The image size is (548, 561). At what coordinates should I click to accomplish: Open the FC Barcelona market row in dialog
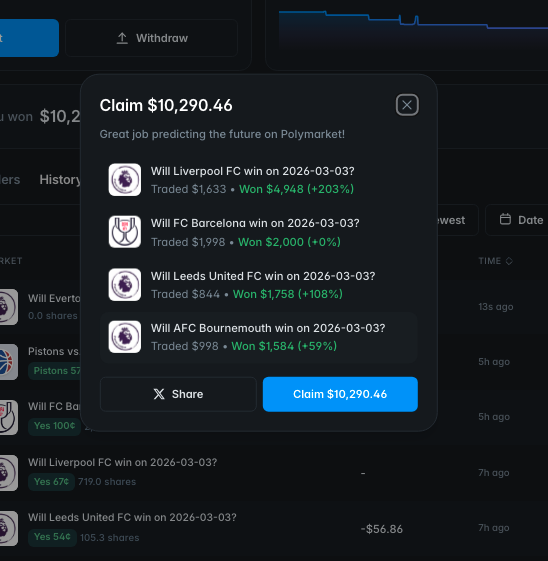coord(259,232)
